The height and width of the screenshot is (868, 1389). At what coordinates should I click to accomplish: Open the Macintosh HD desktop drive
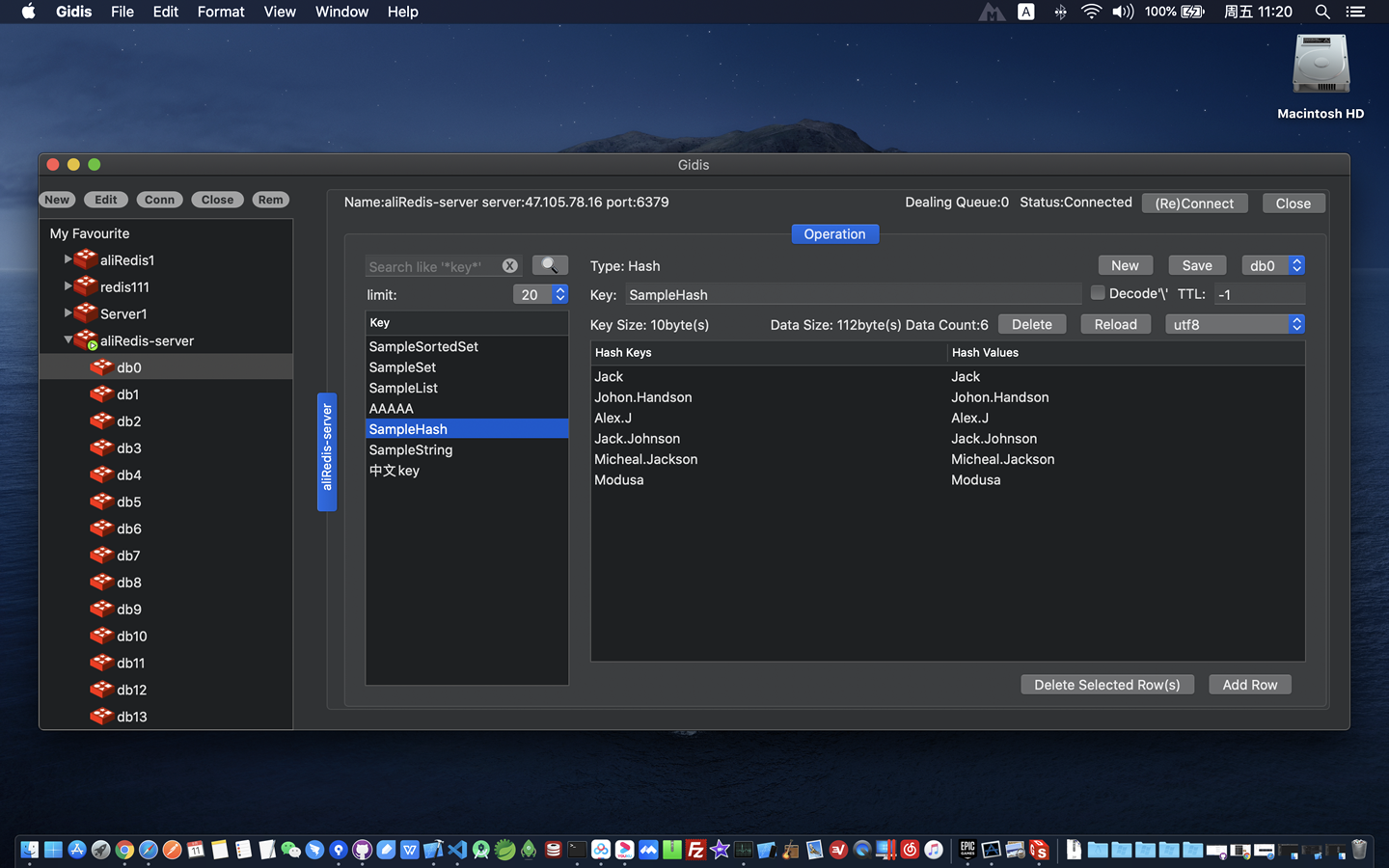coord(1321,77)
